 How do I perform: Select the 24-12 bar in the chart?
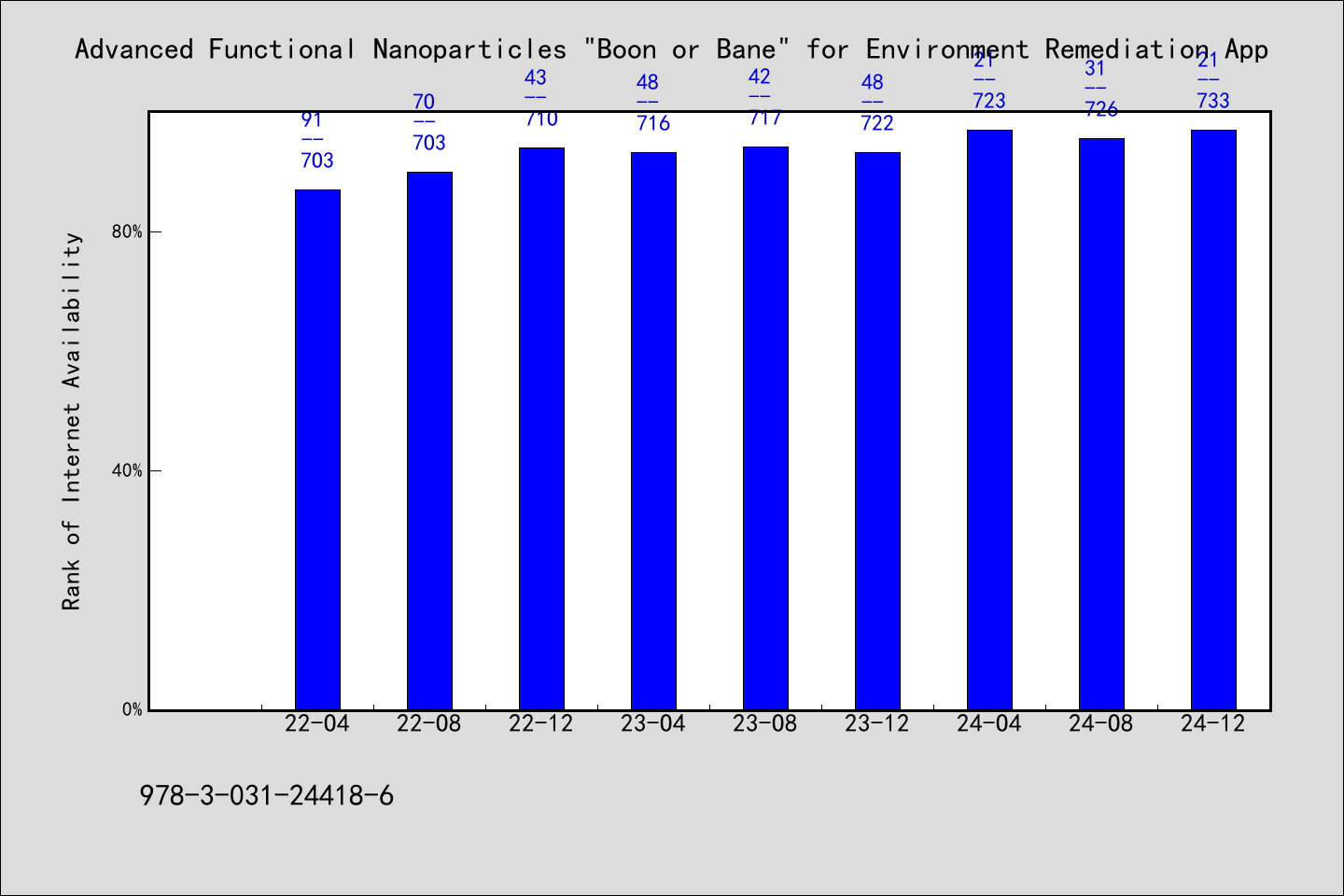1213,420
